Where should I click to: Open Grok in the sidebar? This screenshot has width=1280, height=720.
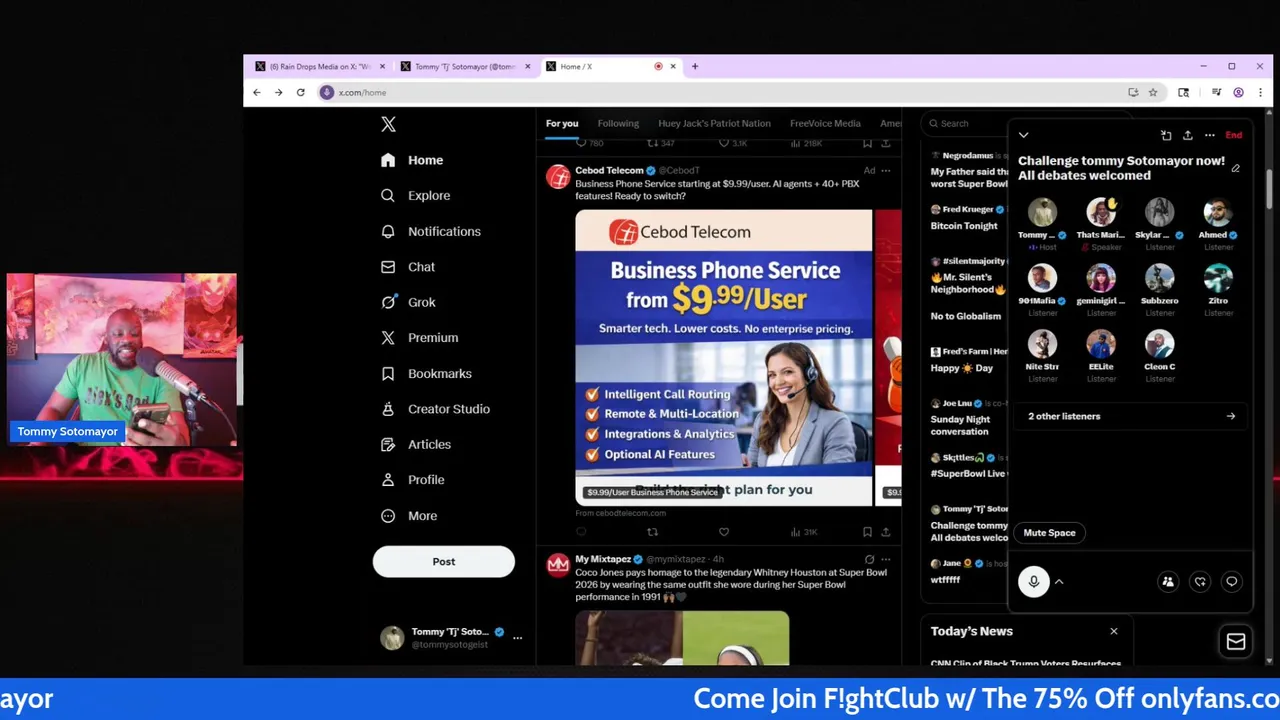[408, 302]
